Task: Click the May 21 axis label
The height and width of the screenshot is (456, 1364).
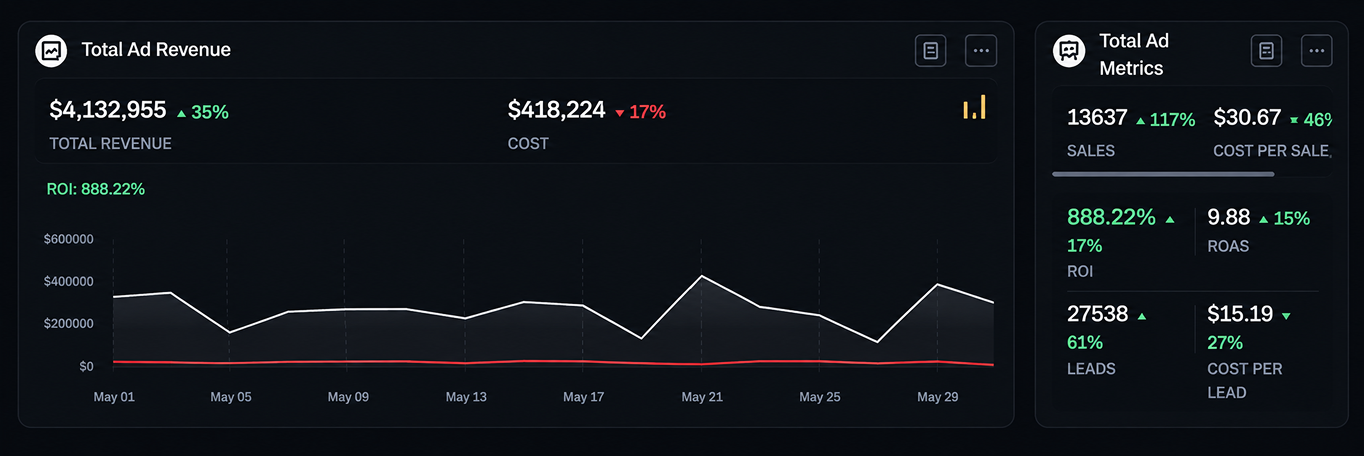Action: tap(702, 397)
